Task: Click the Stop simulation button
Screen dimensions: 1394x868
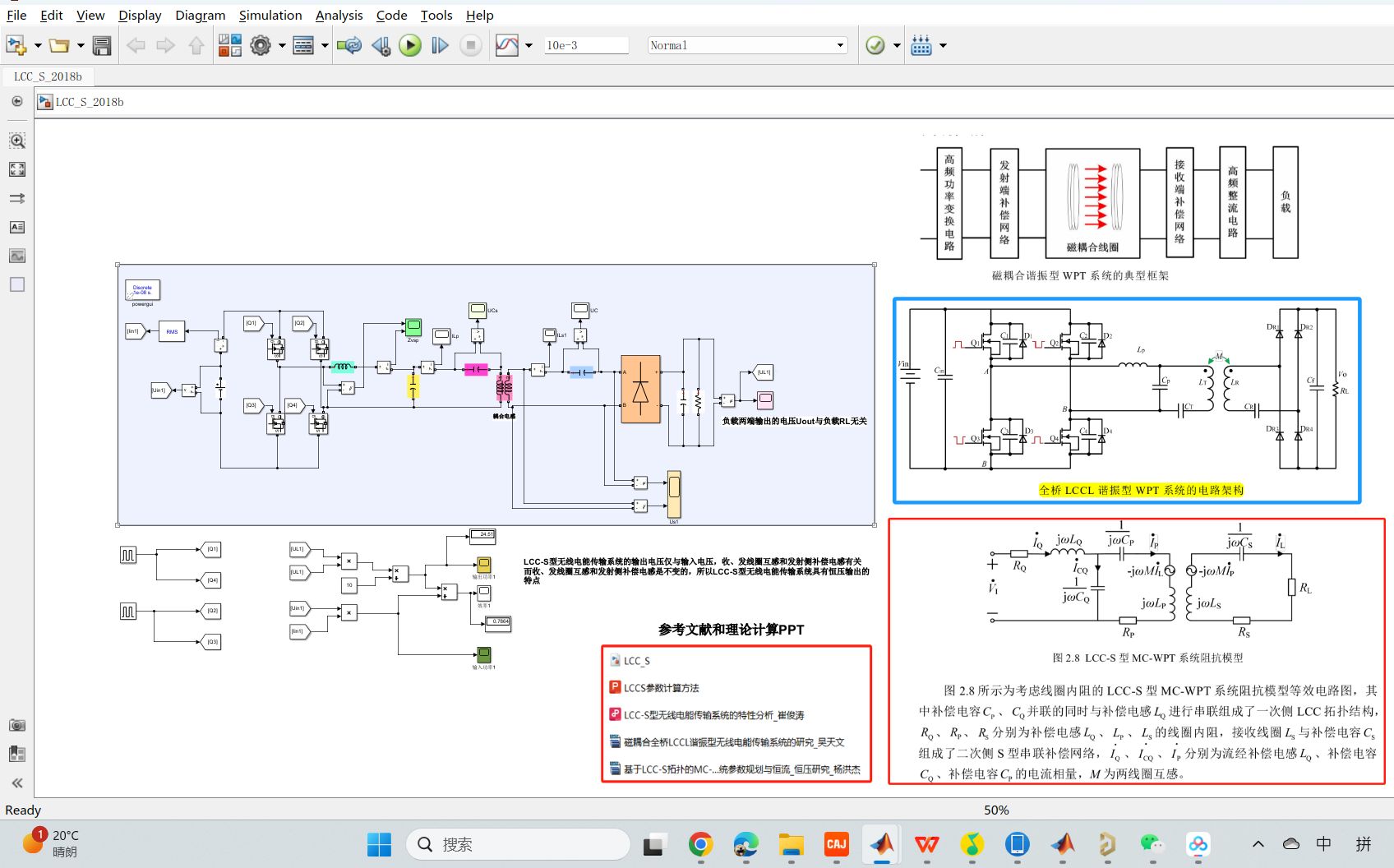Action: [x=470, y=45]
